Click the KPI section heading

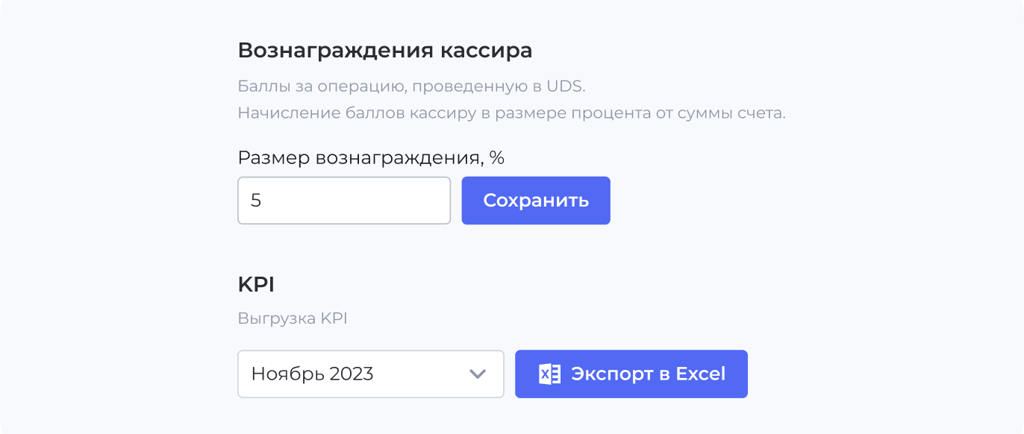256,285
